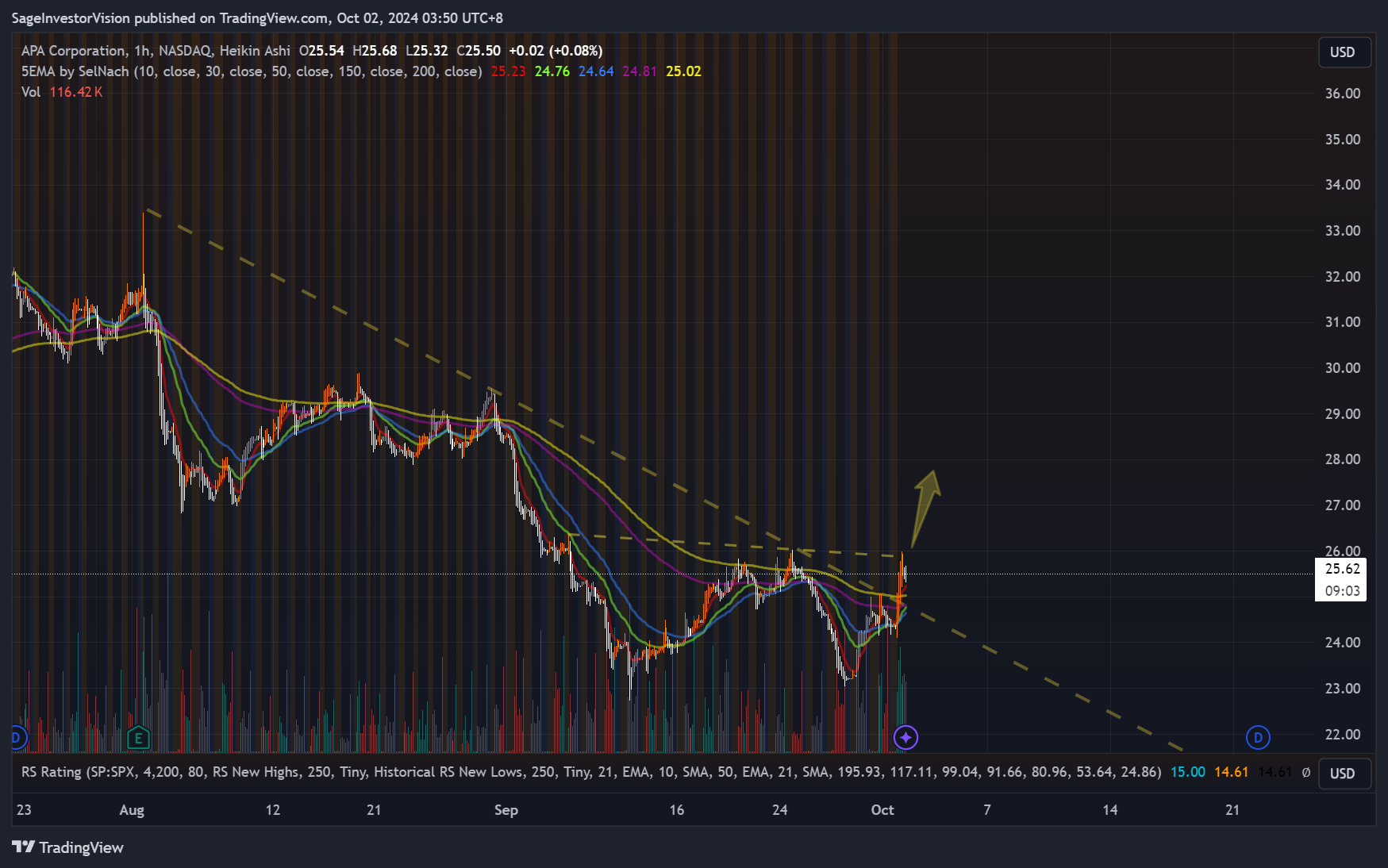Click the 12 date label on time axis
Image resolution: width=1388 pixels, height=868 pixels.
click(273, 810)
